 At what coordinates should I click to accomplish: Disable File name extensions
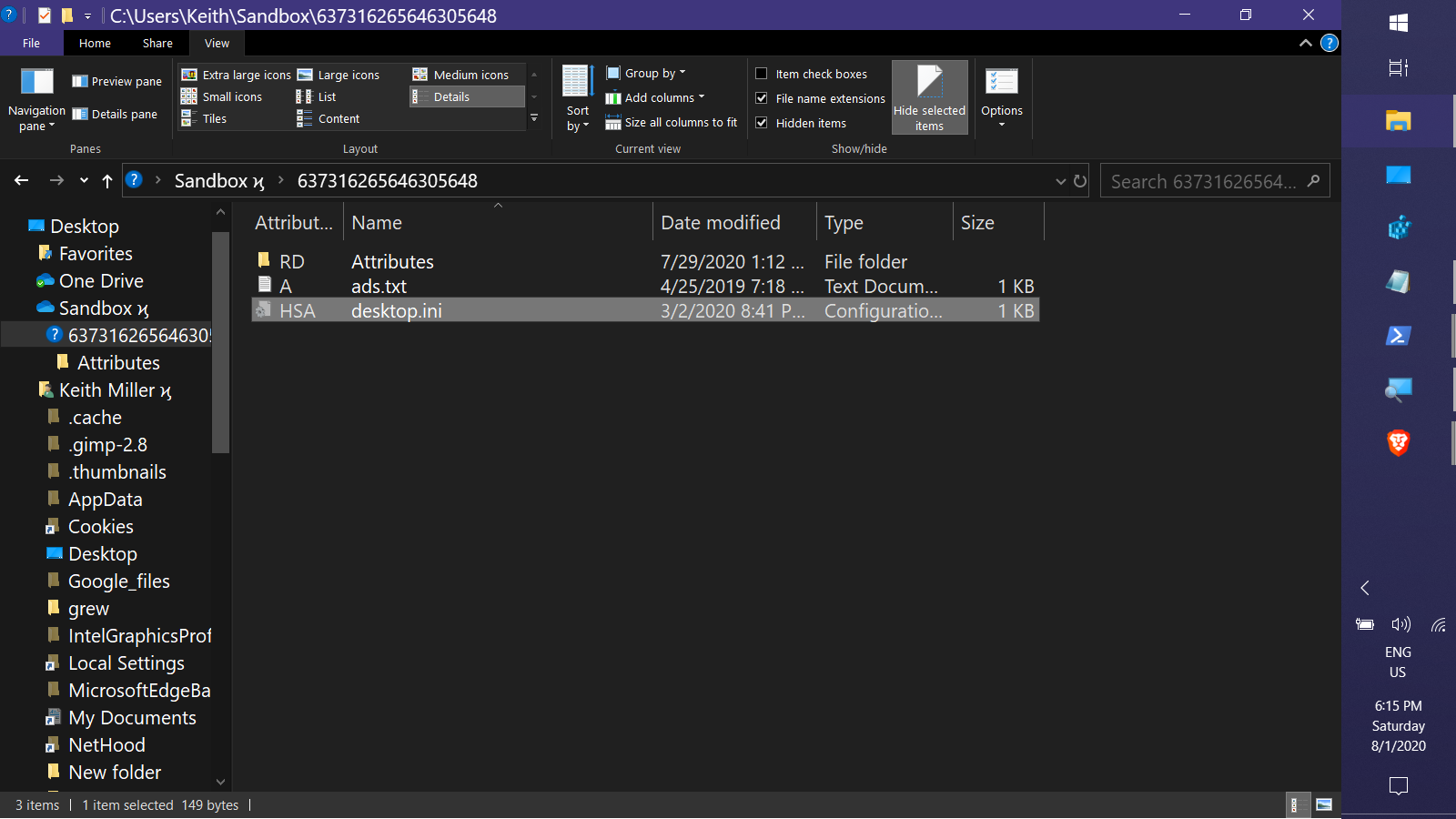(762, 98)
